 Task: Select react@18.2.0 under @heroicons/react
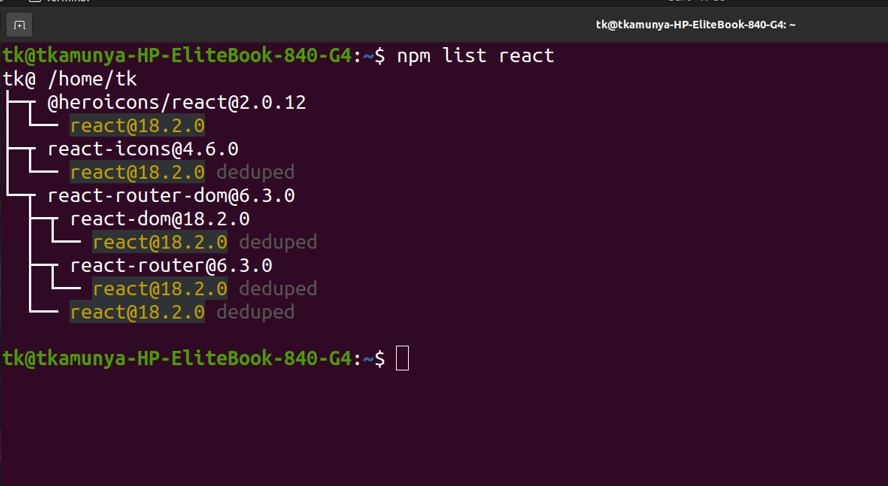coord(137,126)
